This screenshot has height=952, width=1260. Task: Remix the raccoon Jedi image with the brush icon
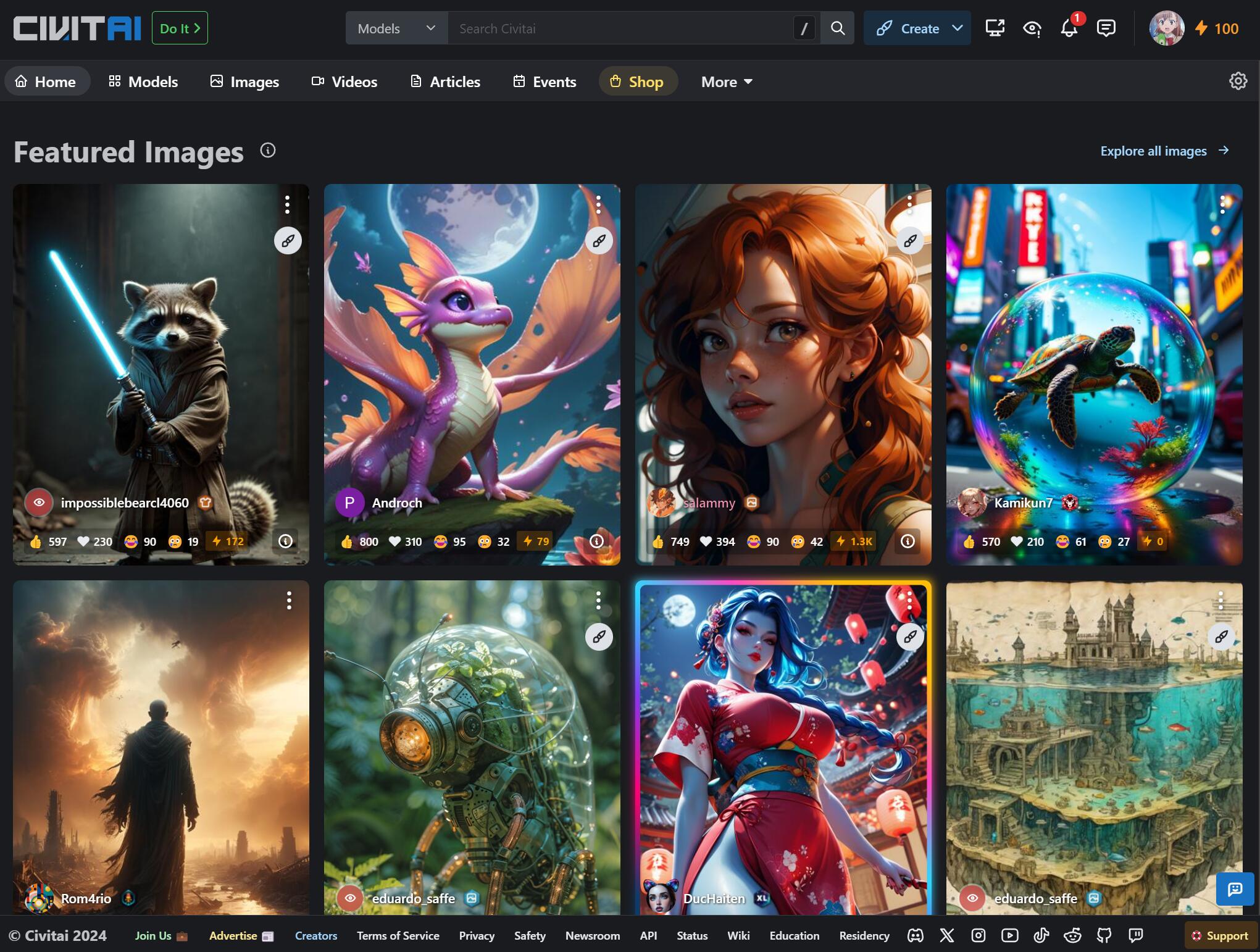point(288,240)
